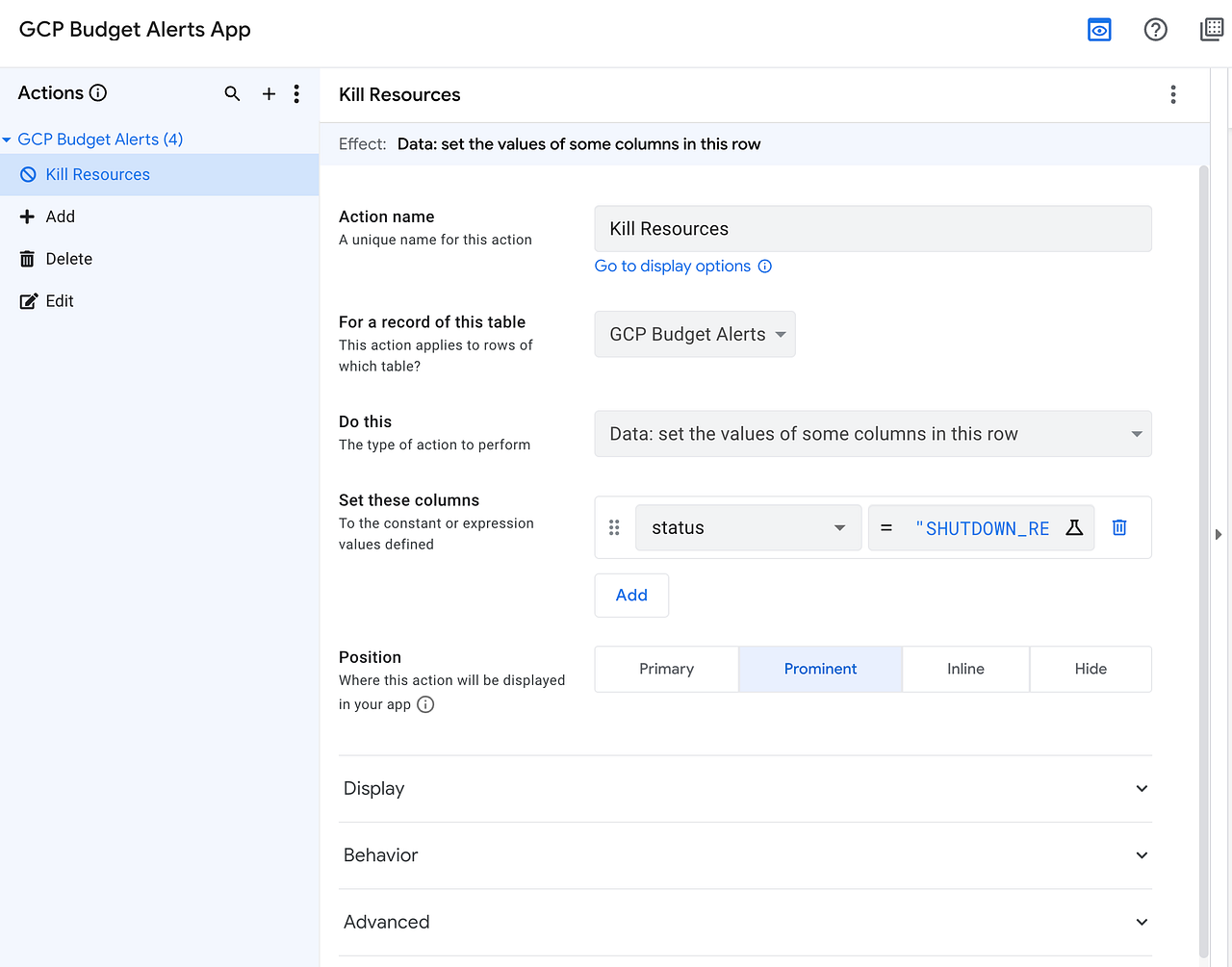Set position to Inline
Screen dimensions: 1232x967
tap(965, 669)
